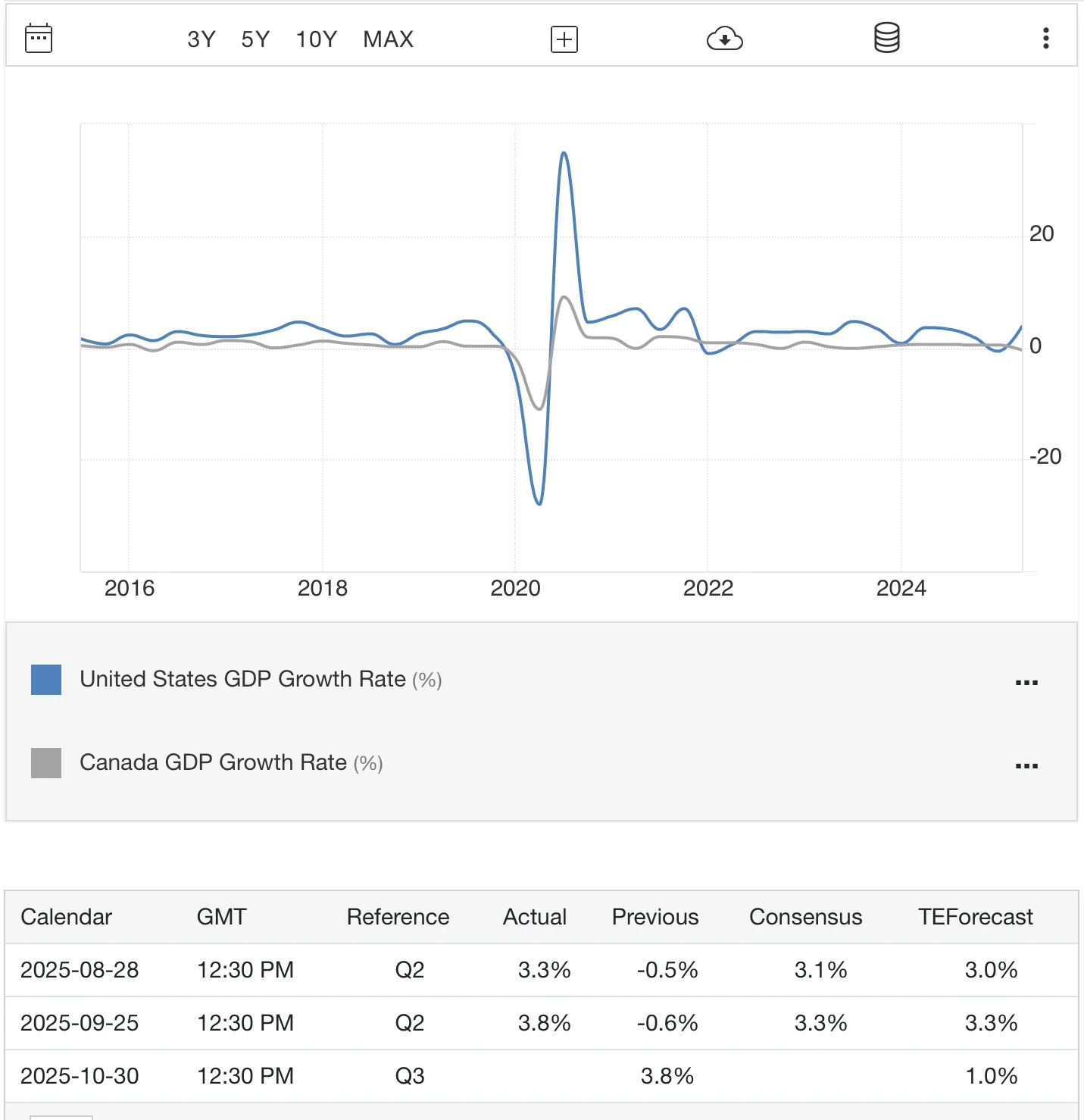
Task: Select the 3Y time range
Action: pos(201,39)
